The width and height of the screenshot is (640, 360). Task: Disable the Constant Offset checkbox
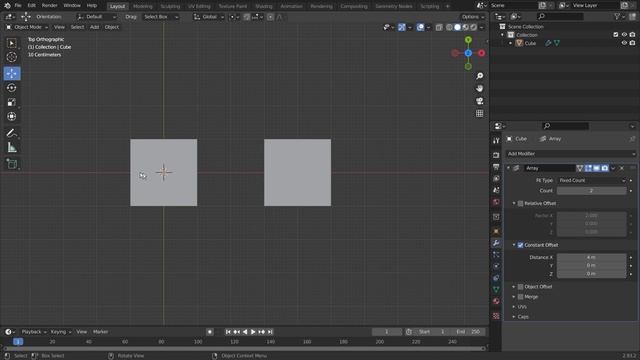[520, 245]
